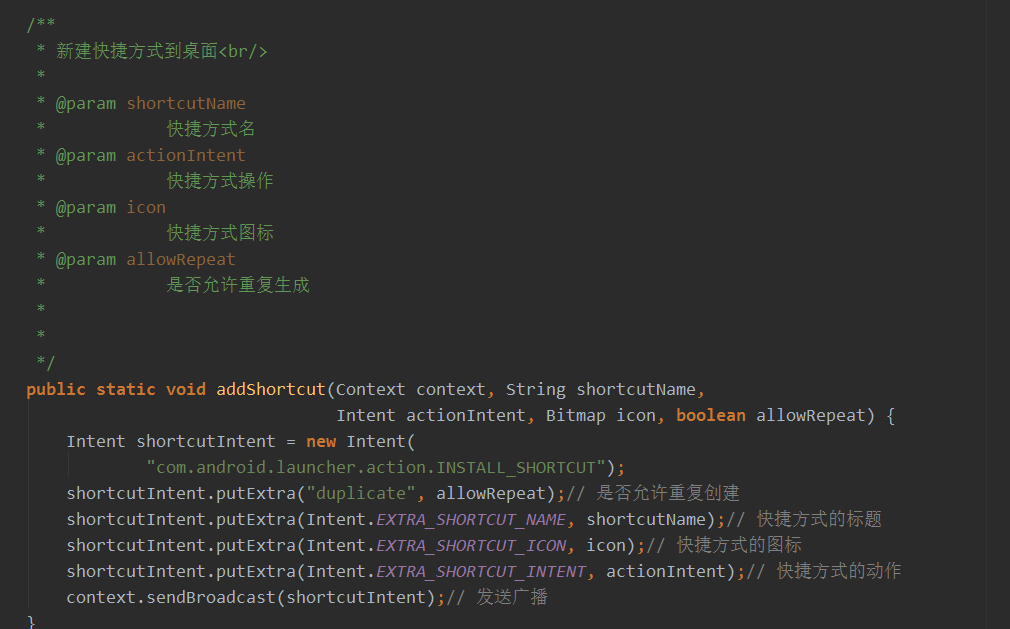The height and width of the screenshot is (629, 1010).
Task: Click the Javadoc parameter name shortcutName
Action: (x=186, y=103)
